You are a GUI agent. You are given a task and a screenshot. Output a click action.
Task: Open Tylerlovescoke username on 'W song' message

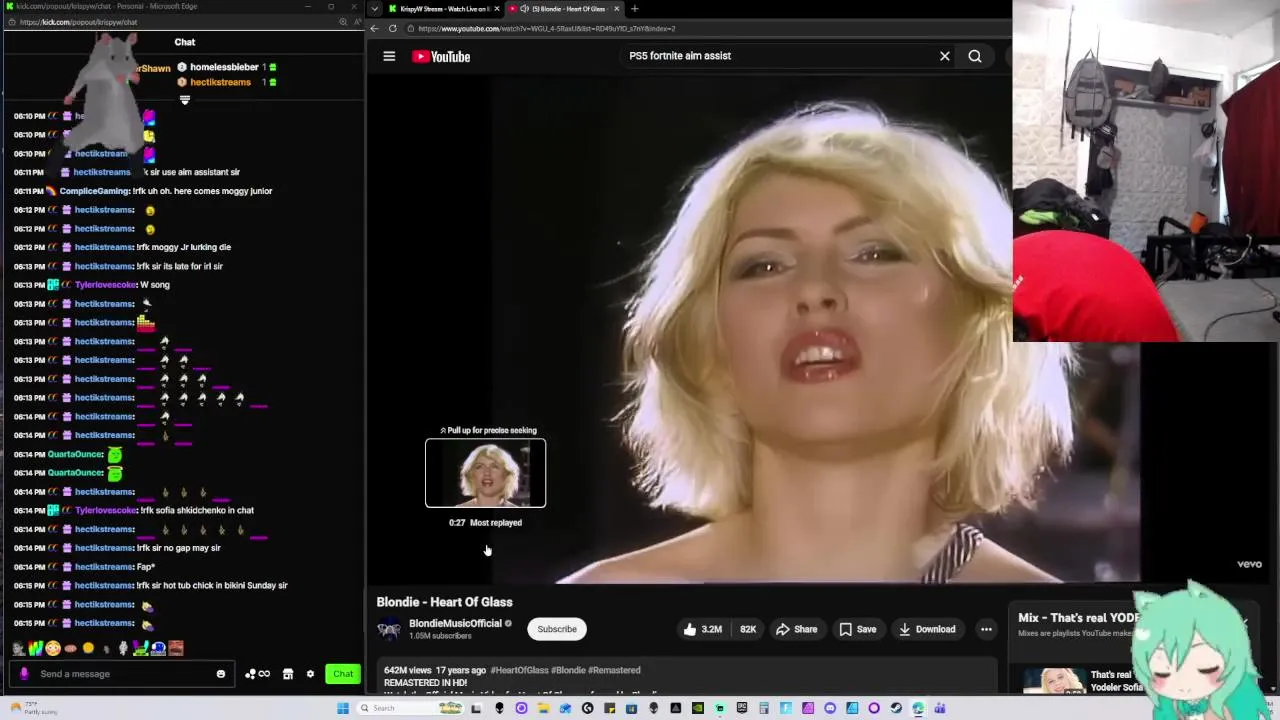coord(105,285)
